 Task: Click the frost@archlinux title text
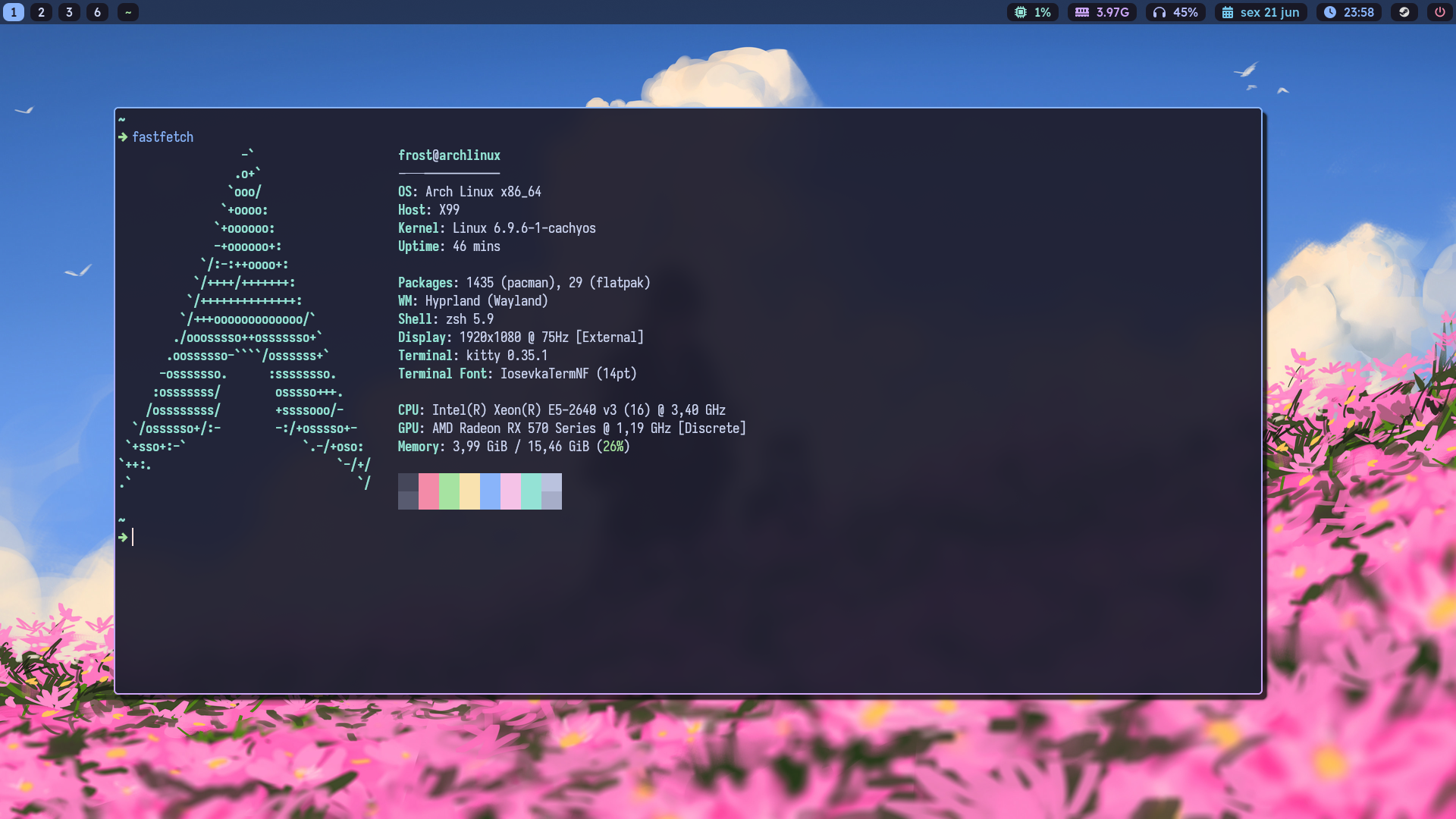(x=449, y=155)
